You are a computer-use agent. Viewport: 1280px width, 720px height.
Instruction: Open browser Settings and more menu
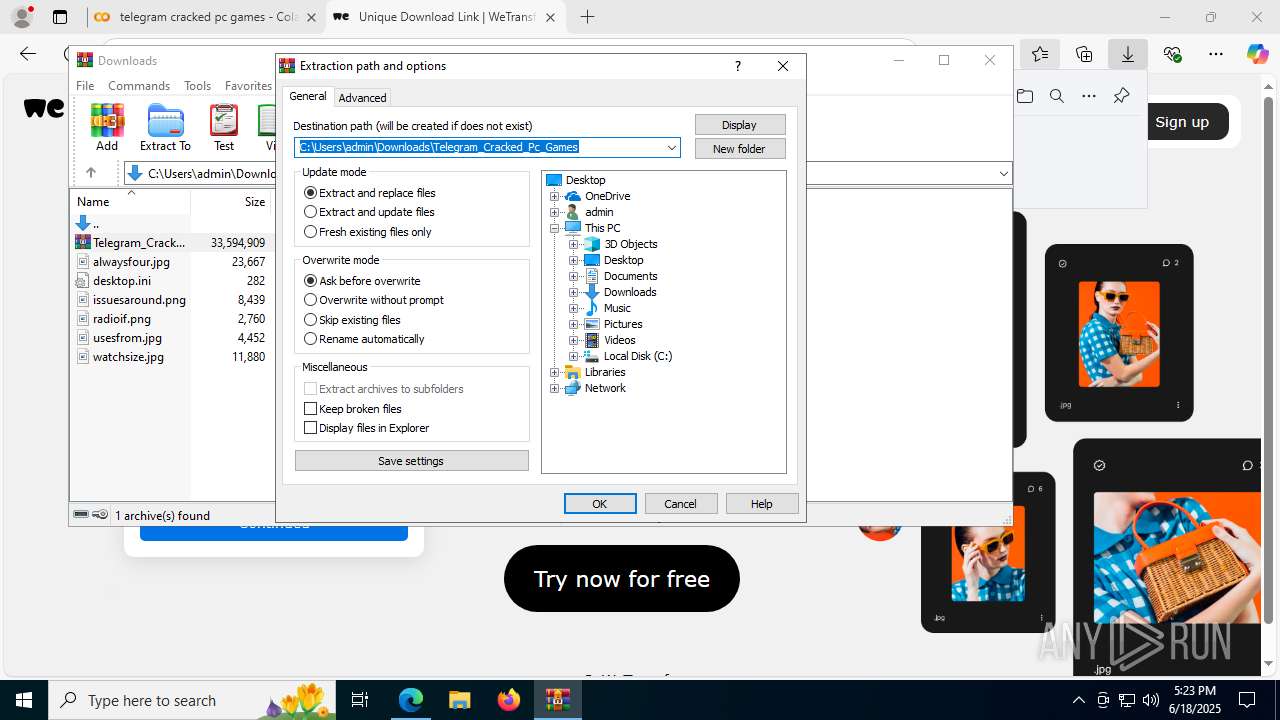tap(1216, 54)
